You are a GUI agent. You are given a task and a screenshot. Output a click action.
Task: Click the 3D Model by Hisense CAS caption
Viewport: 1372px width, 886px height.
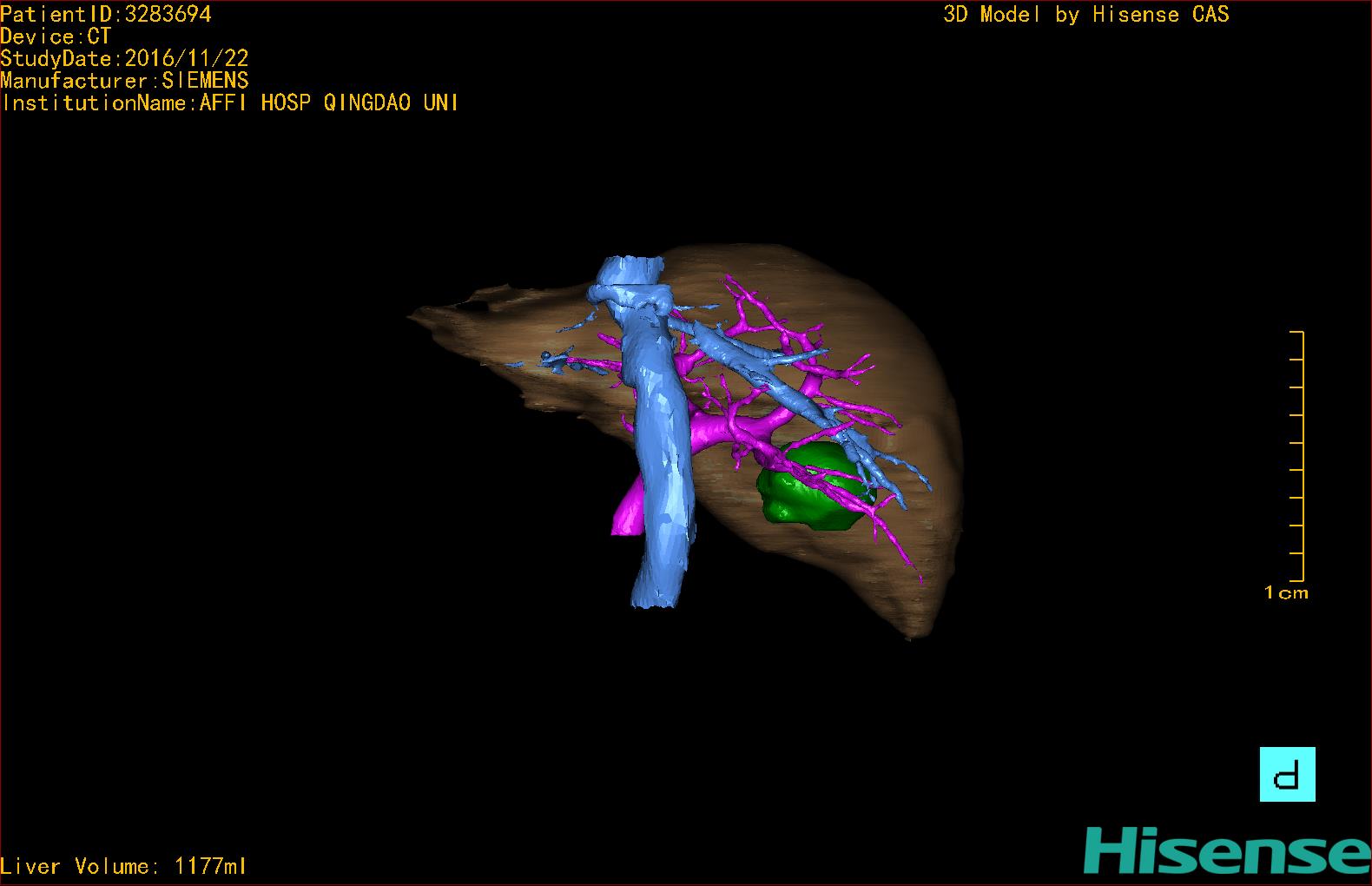[x=1086, y=14]
